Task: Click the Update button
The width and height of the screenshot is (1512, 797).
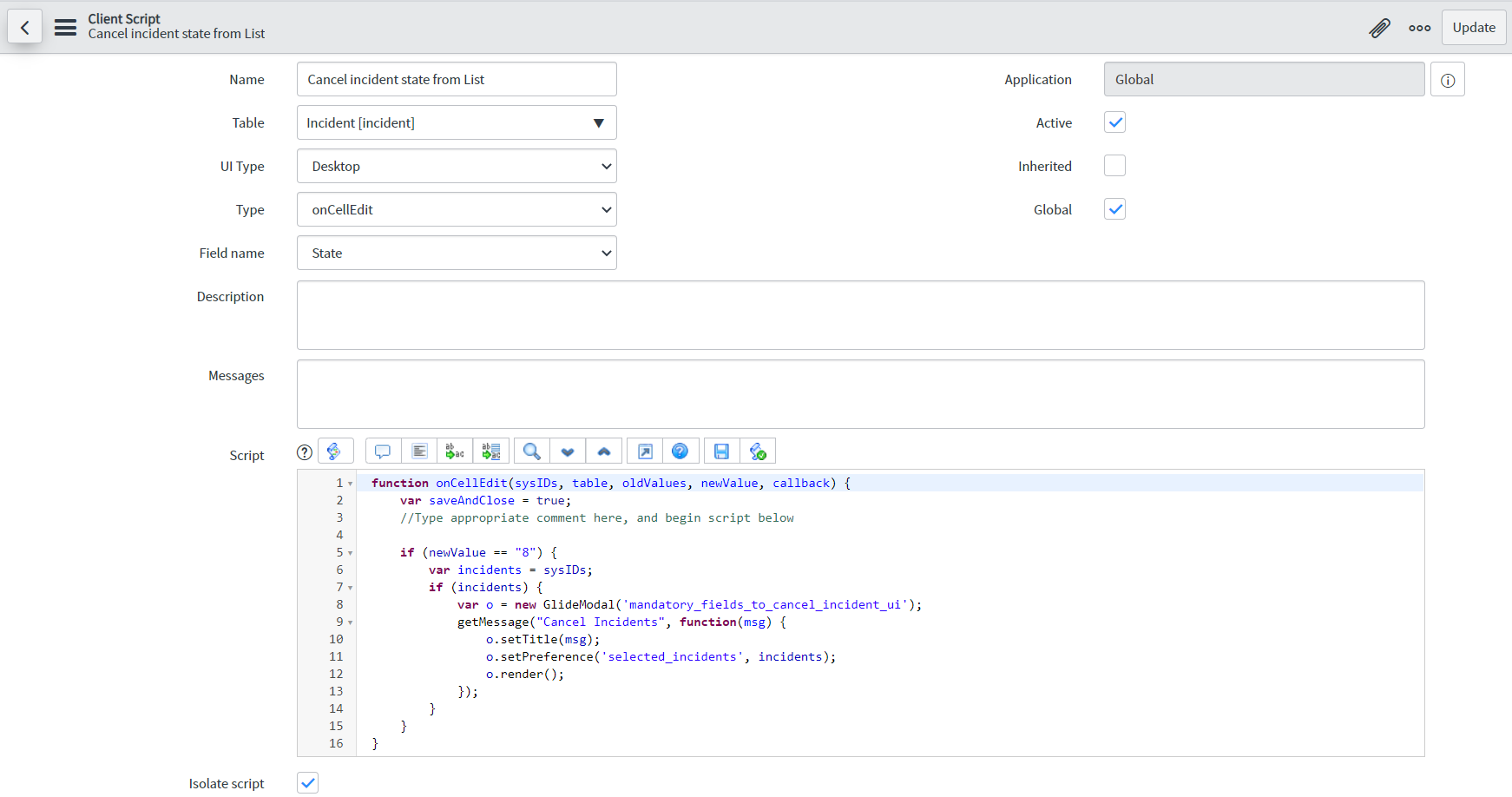Action: [1473, 28]
